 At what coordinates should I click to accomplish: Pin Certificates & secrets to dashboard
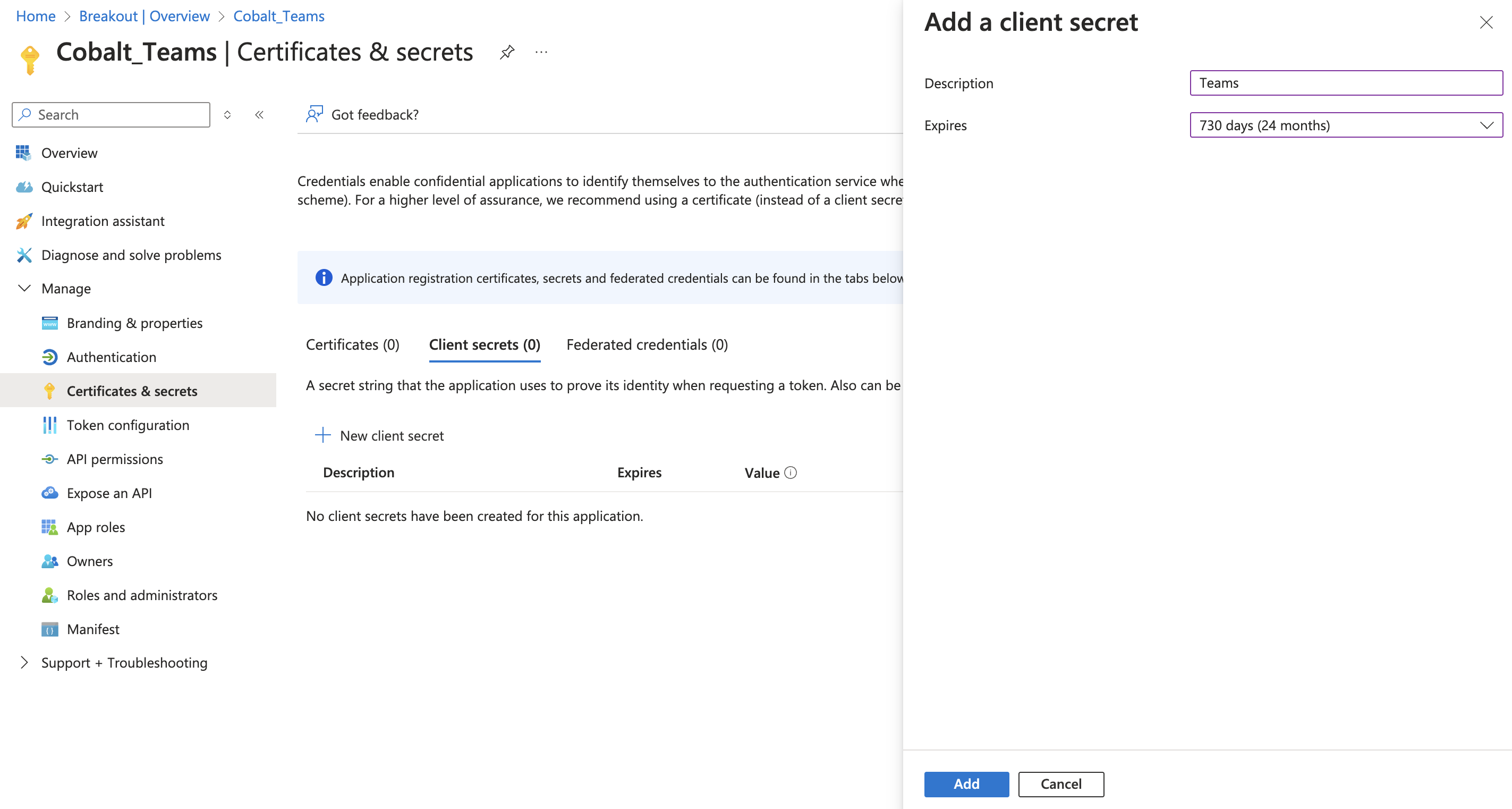pyautogui.click(x=506, y=52)
